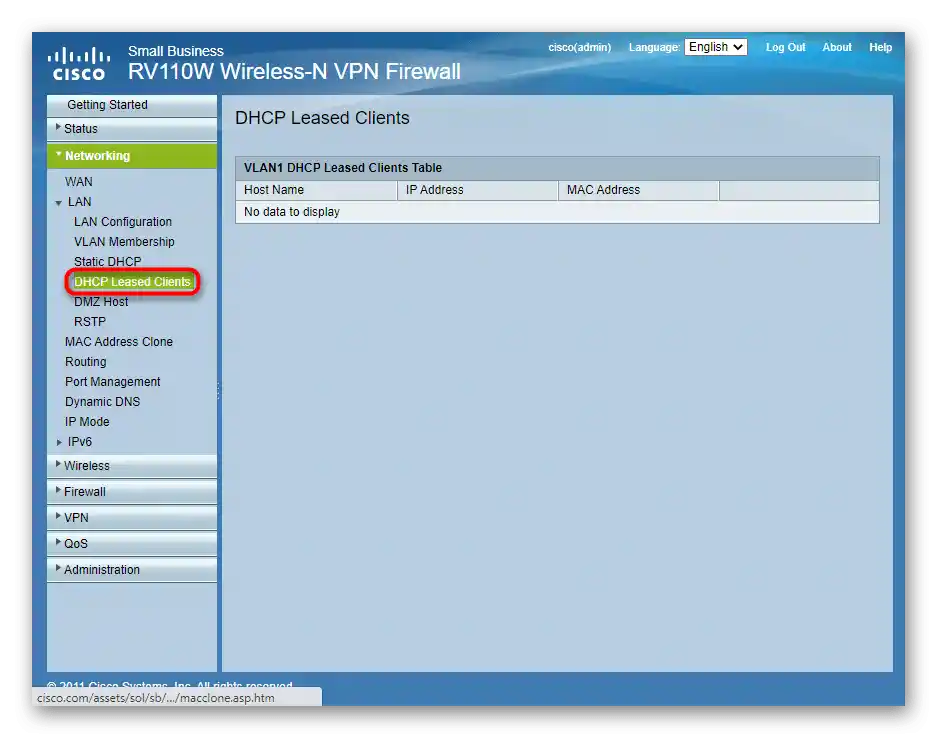
Task: Select DHCP Leased Clients menu item
Action: click(x=132, y=282)
